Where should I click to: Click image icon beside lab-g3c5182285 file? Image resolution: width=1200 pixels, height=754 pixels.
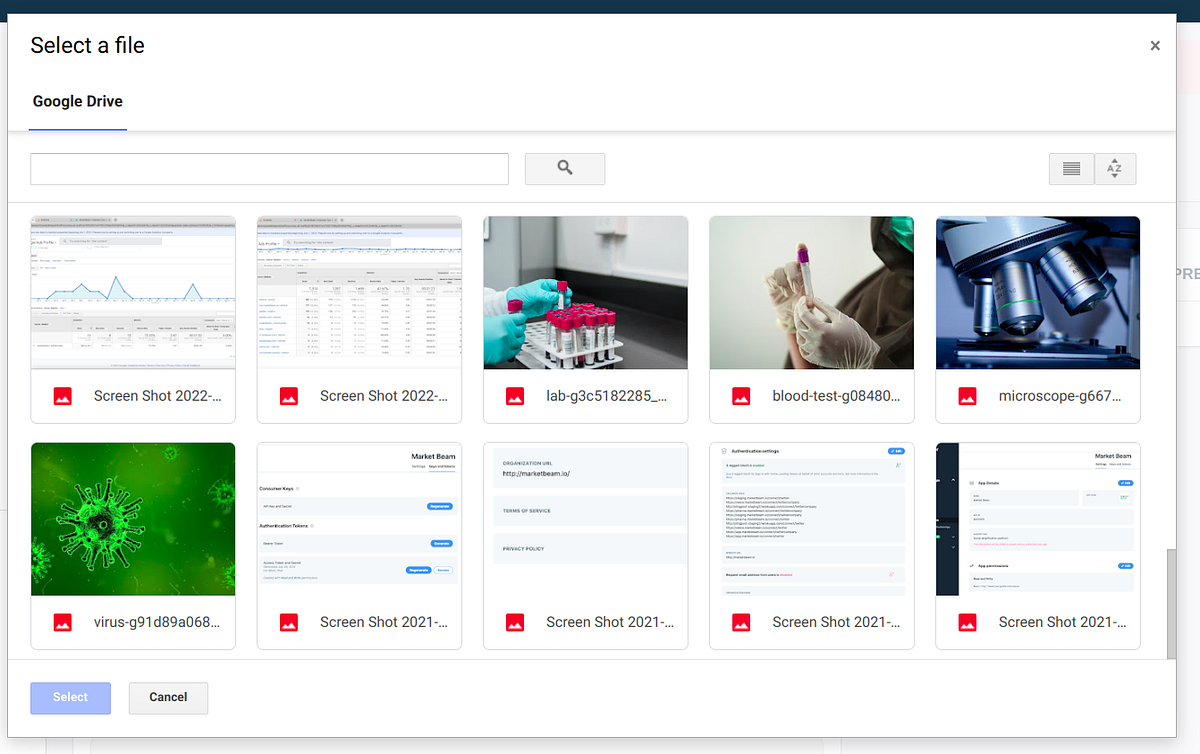(514, 396)
